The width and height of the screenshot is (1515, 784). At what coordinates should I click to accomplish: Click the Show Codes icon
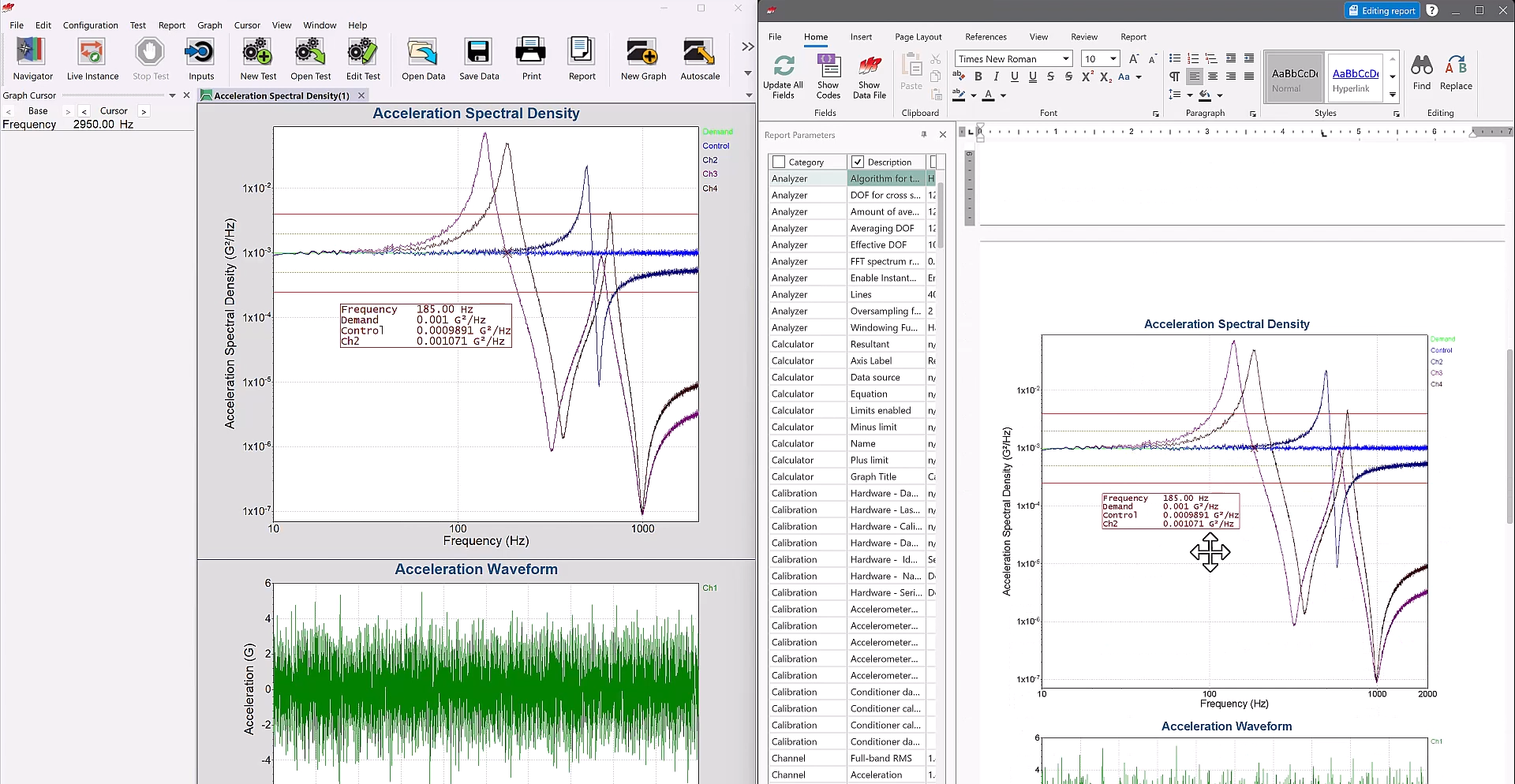pyautogui.click(x=828, y=76)
